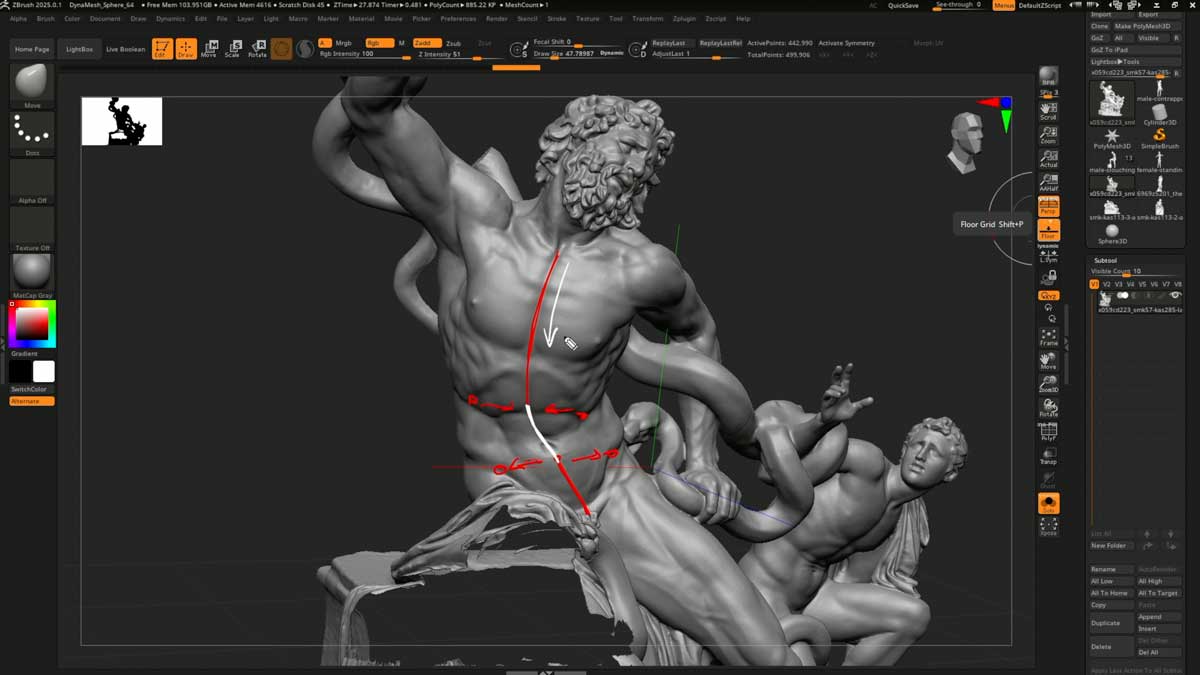
Task: Toggle Perspective (Persp) view
Action: (x=1048, y=206)
